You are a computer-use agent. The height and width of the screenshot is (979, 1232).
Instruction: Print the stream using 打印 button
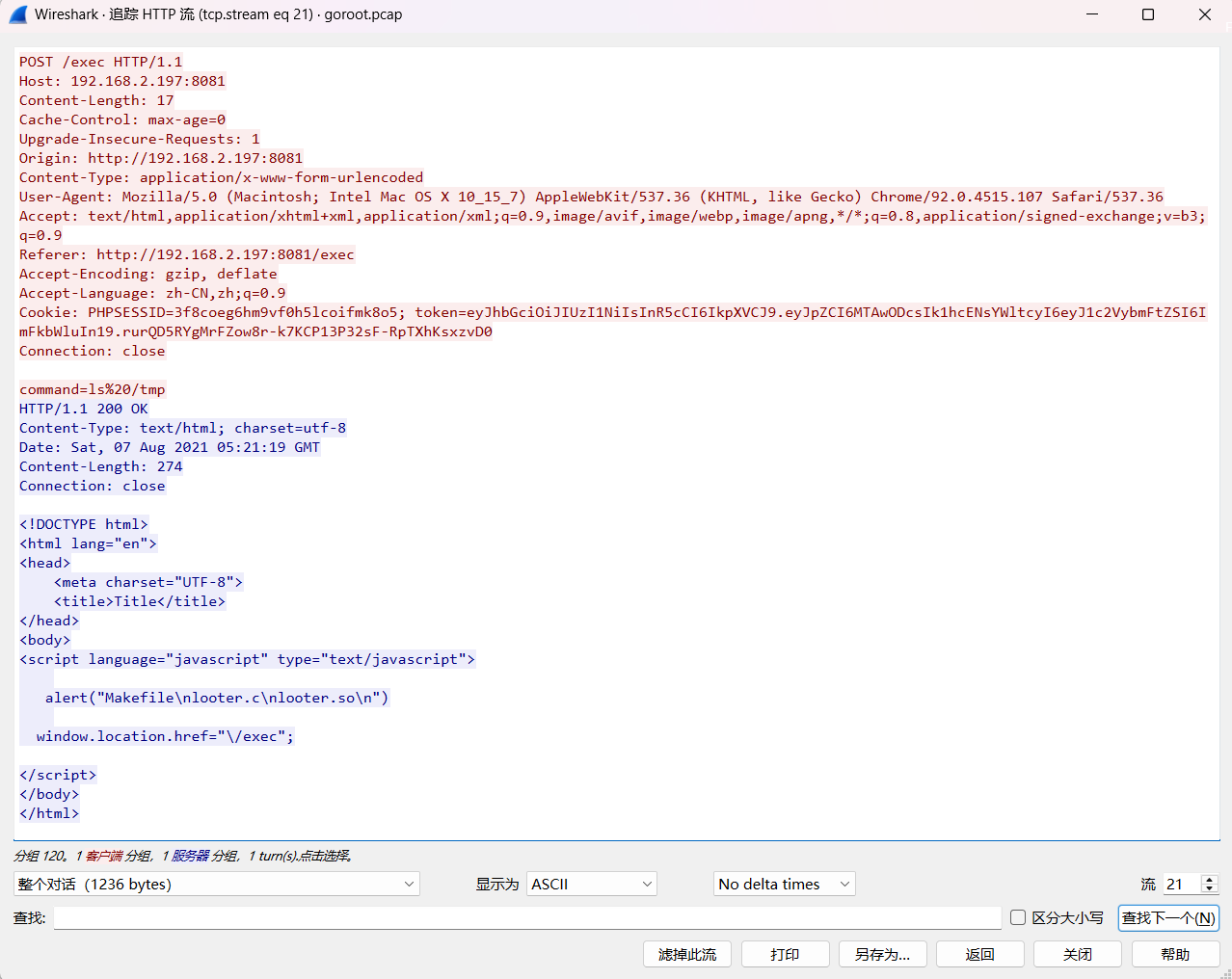785,954
